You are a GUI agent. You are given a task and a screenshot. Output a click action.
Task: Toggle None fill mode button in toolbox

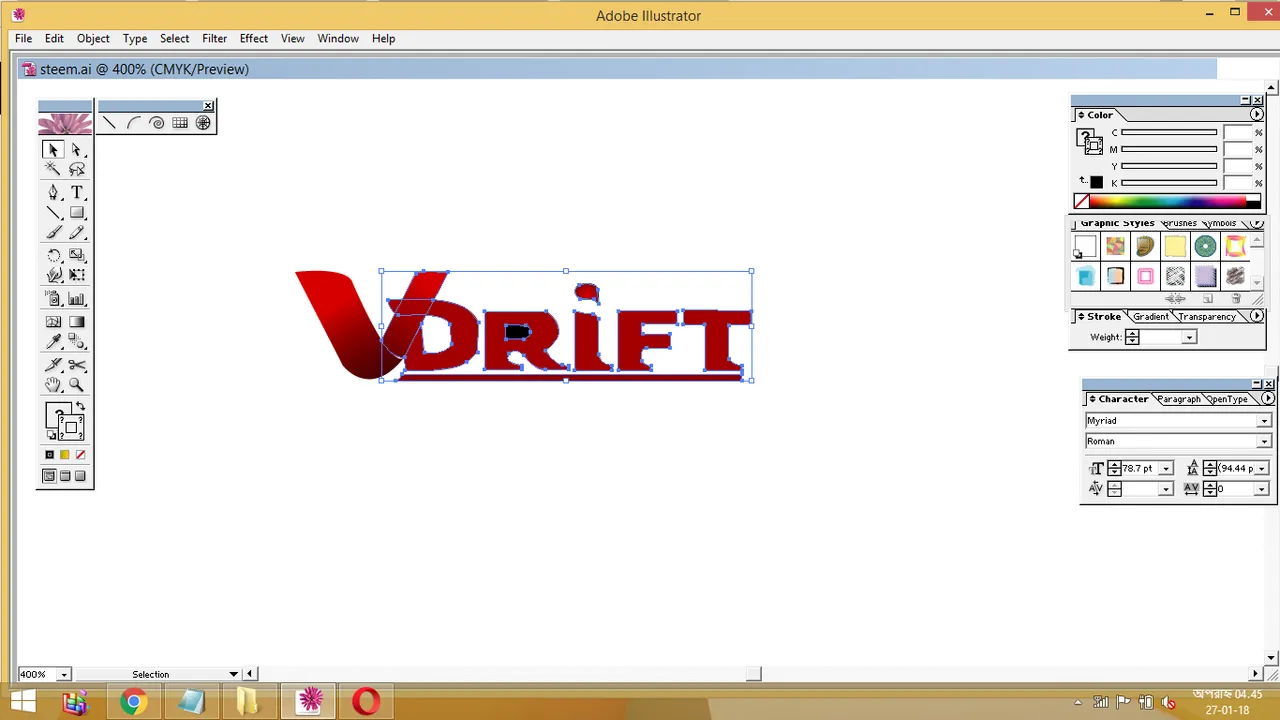tap(81, 455)
